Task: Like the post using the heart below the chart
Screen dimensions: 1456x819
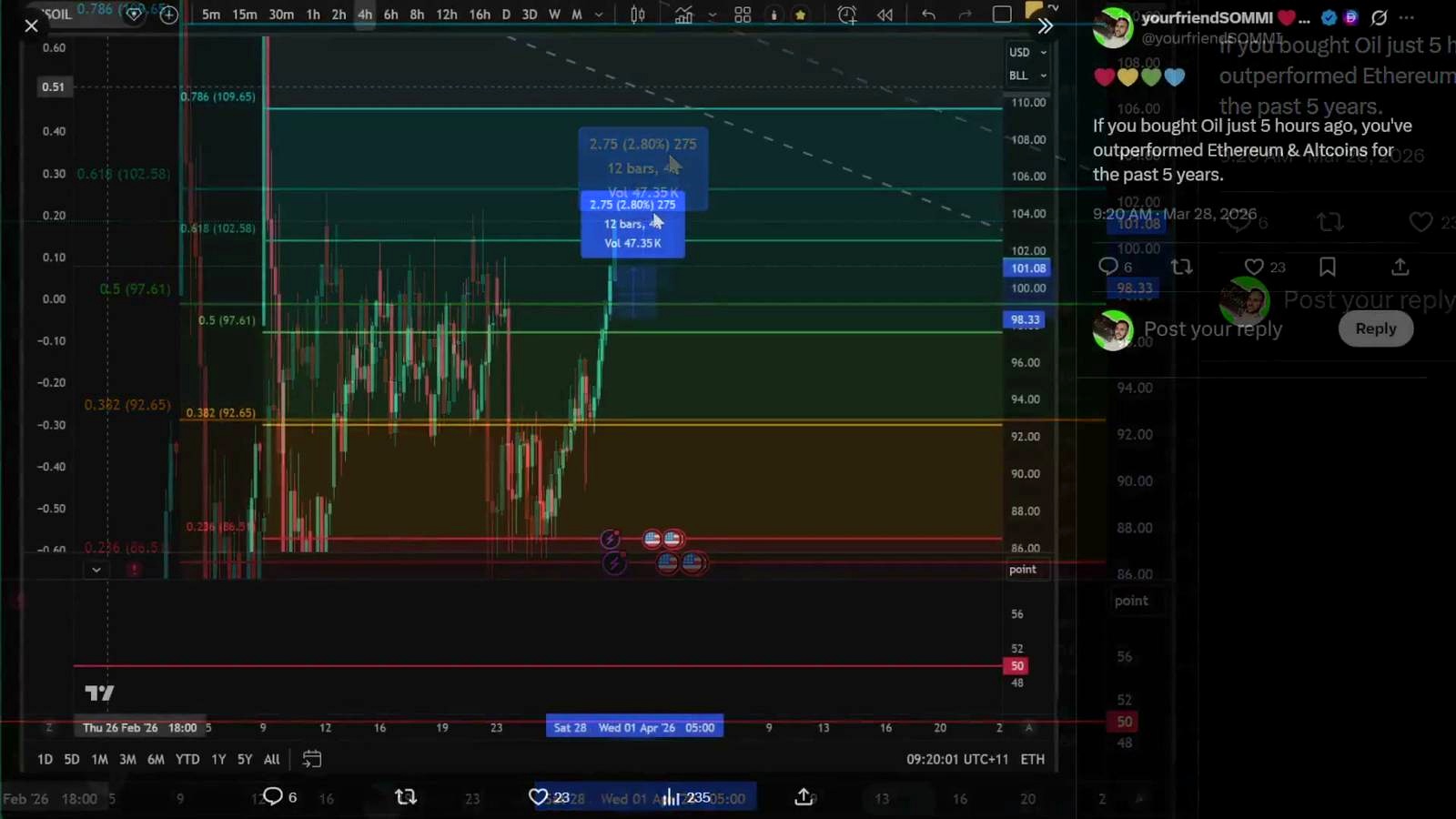Action: point(538,797)
